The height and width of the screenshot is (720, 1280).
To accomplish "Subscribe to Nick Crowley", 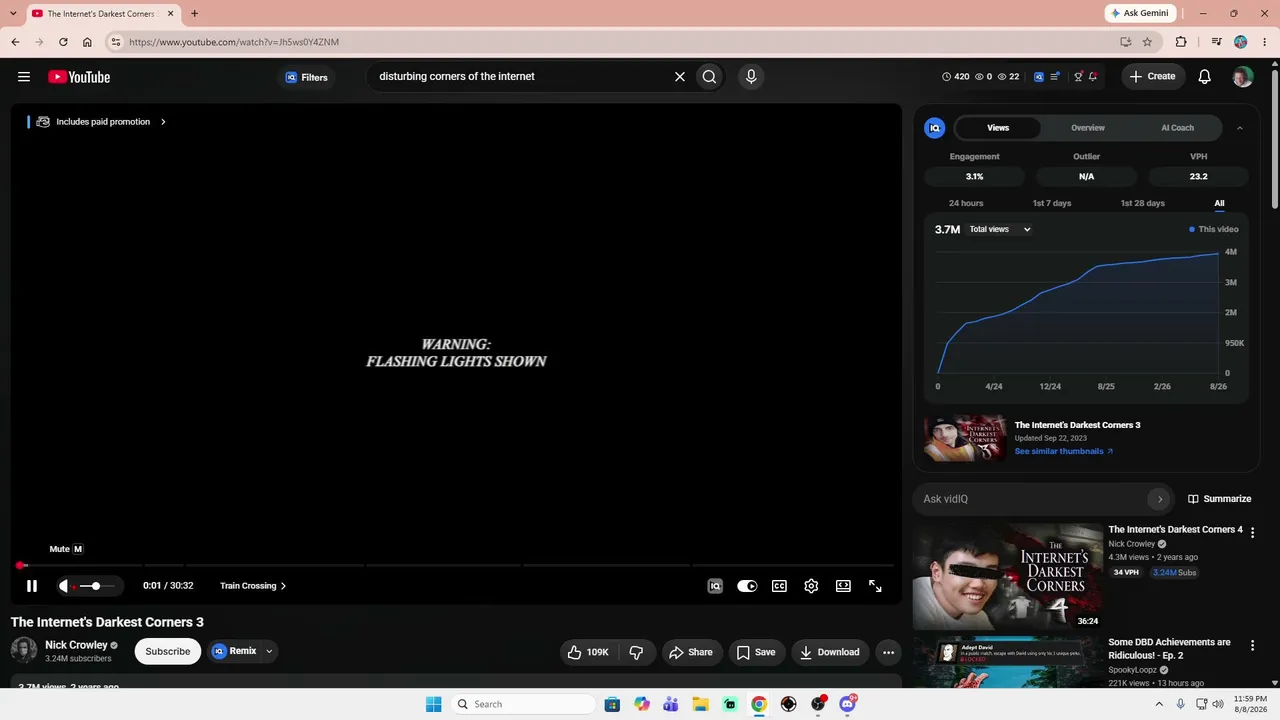I will click(168, 651).
